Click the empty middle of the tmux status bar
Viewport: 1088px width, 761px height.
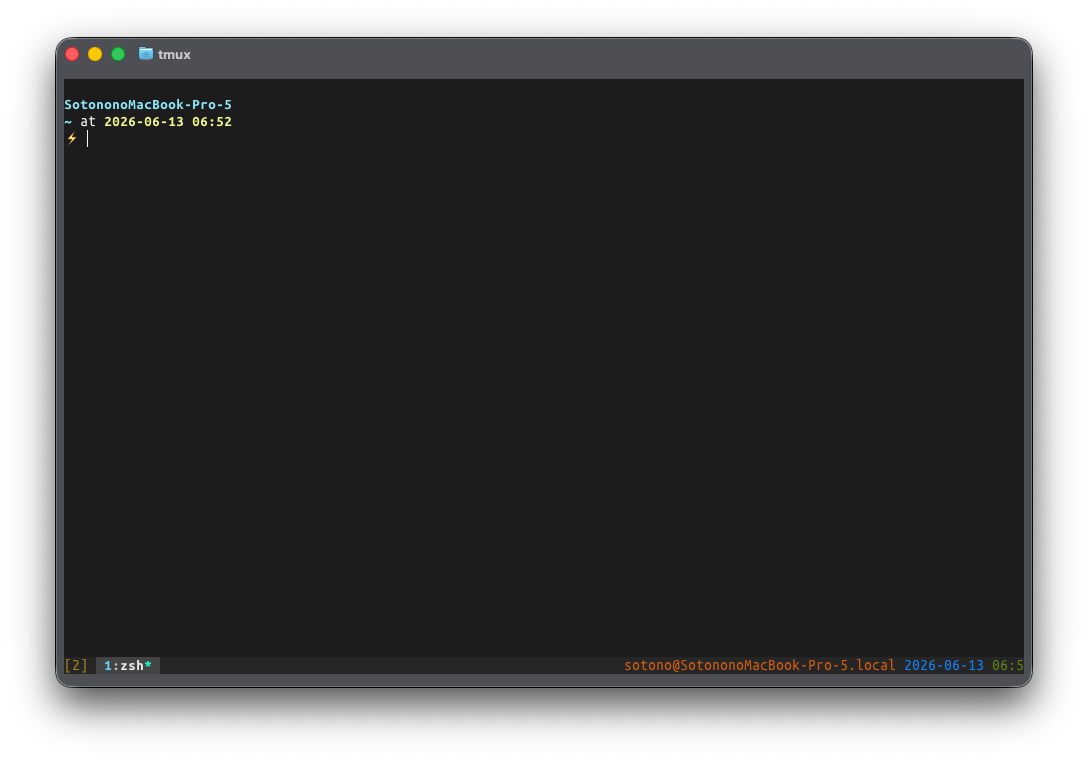point(391,665)
